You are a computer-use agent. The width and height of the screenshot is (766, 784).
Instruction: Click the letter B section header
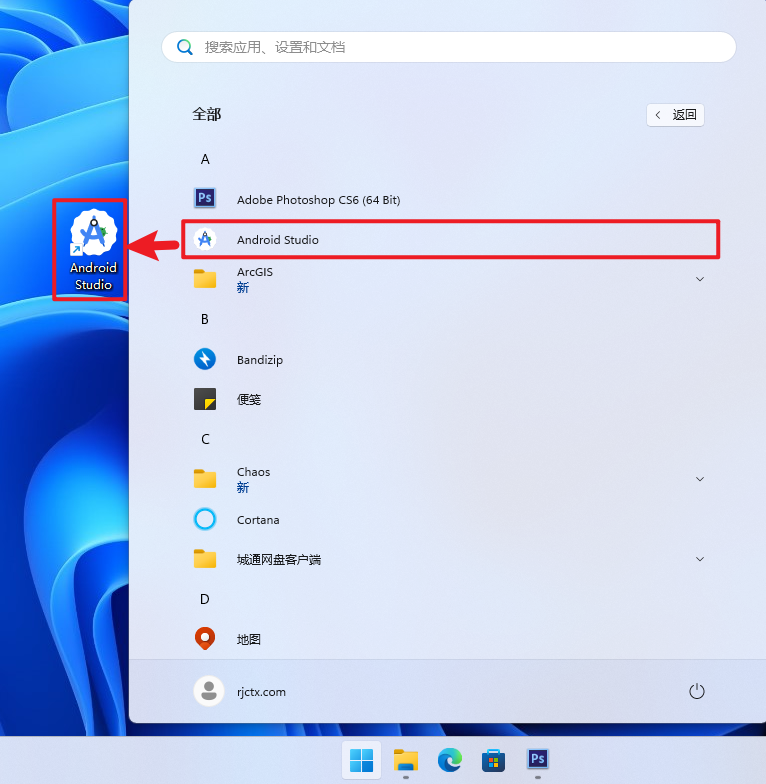[205, 319]
